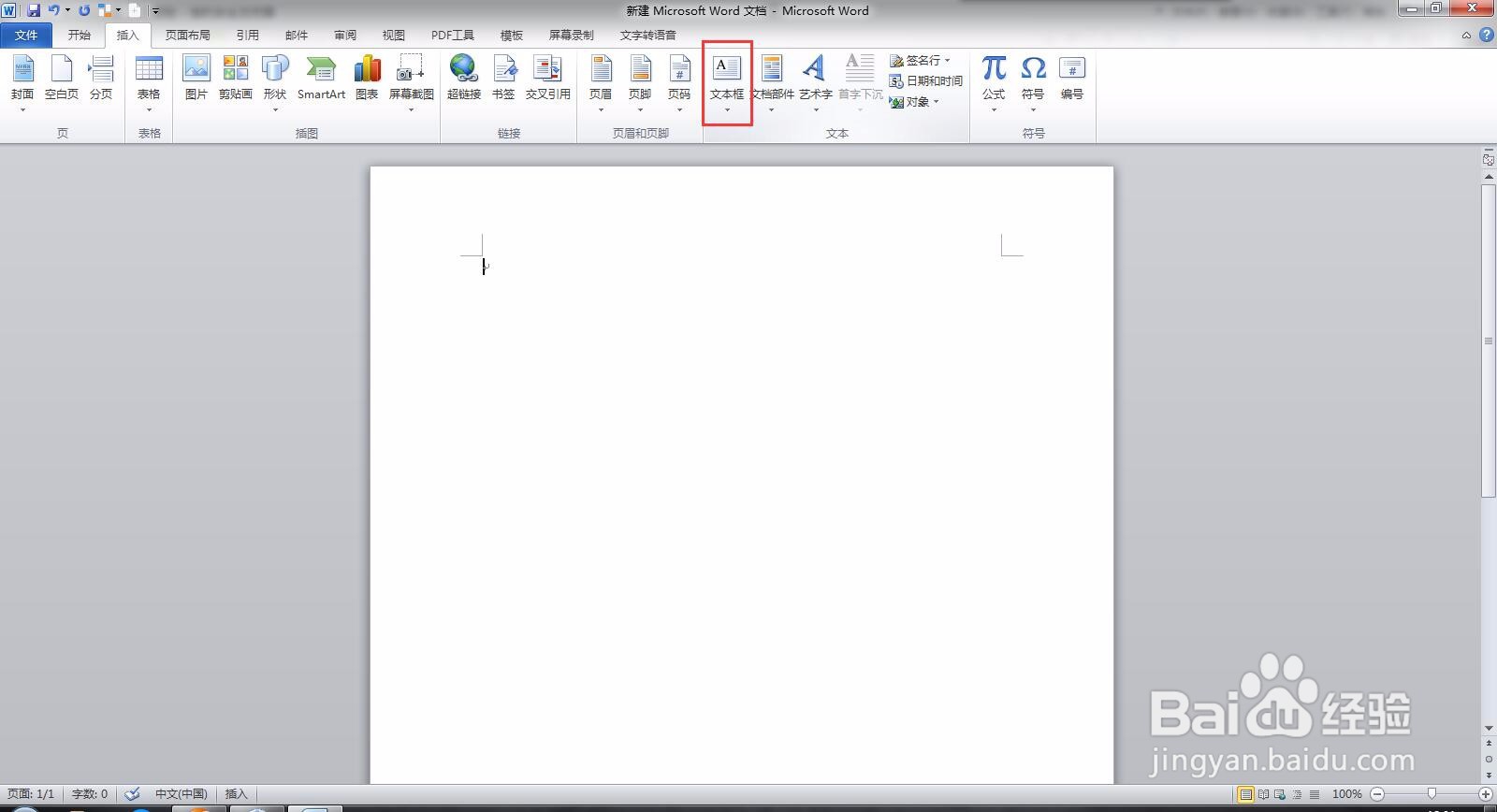The image size is (1497, 812).
Task: Switch to Outline view
Action: pos(1298,794)
